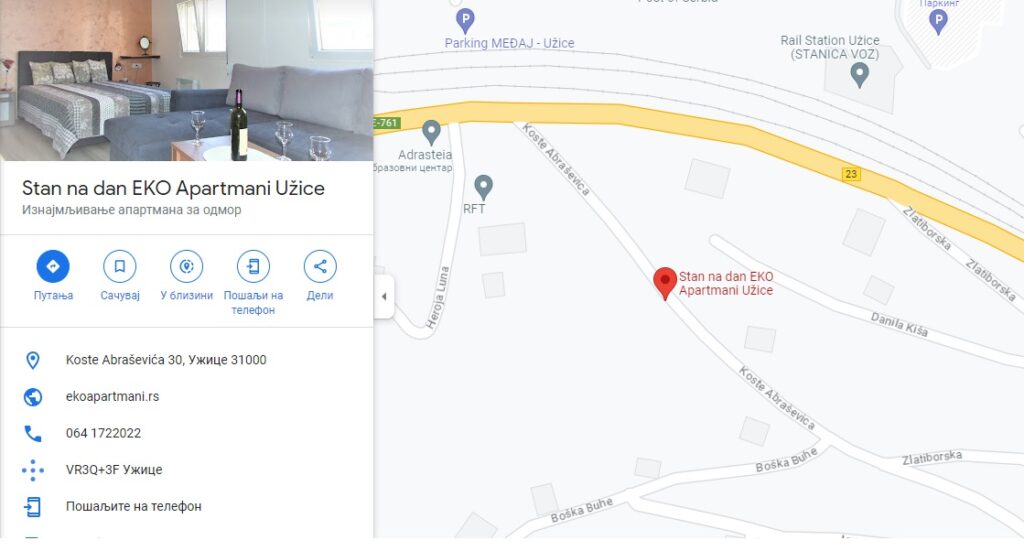The height and width of the screenshot is (551, 1024).
Task: Collapse the side panel arrow
Action: point(384,296)
